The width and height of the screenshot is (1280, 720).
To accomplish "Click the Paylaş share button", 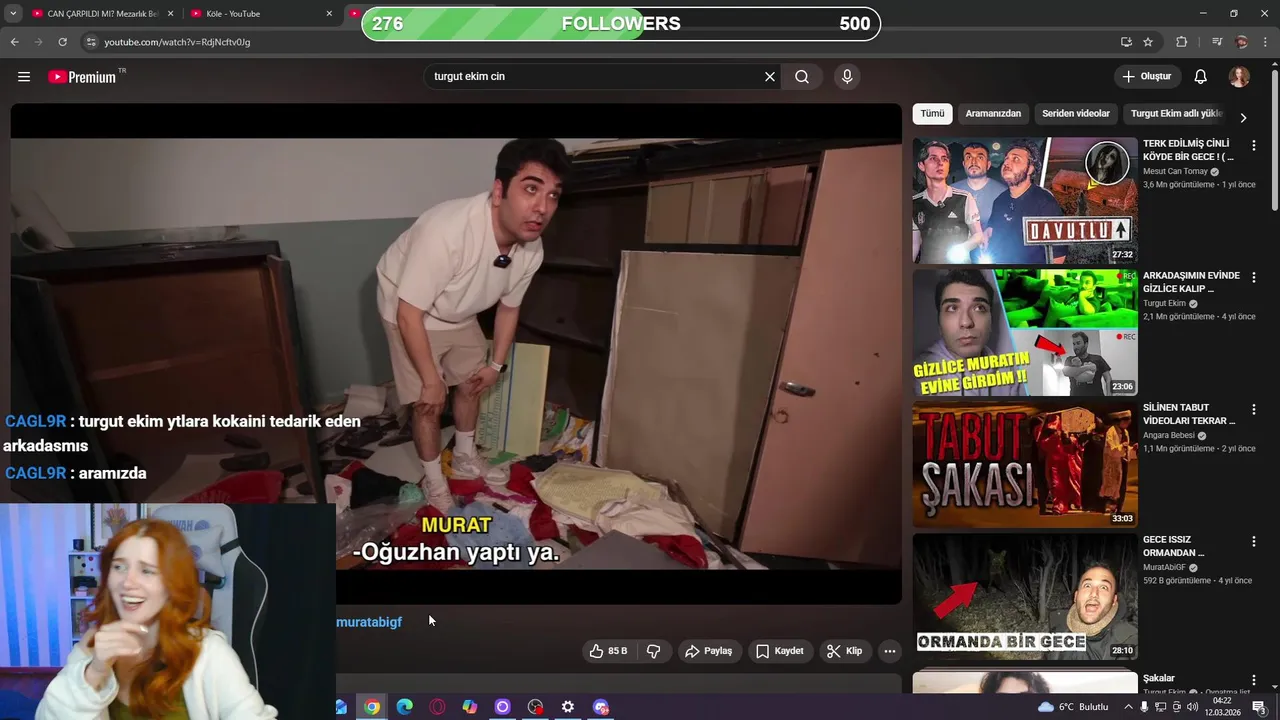I will click(x=708, y=651).
